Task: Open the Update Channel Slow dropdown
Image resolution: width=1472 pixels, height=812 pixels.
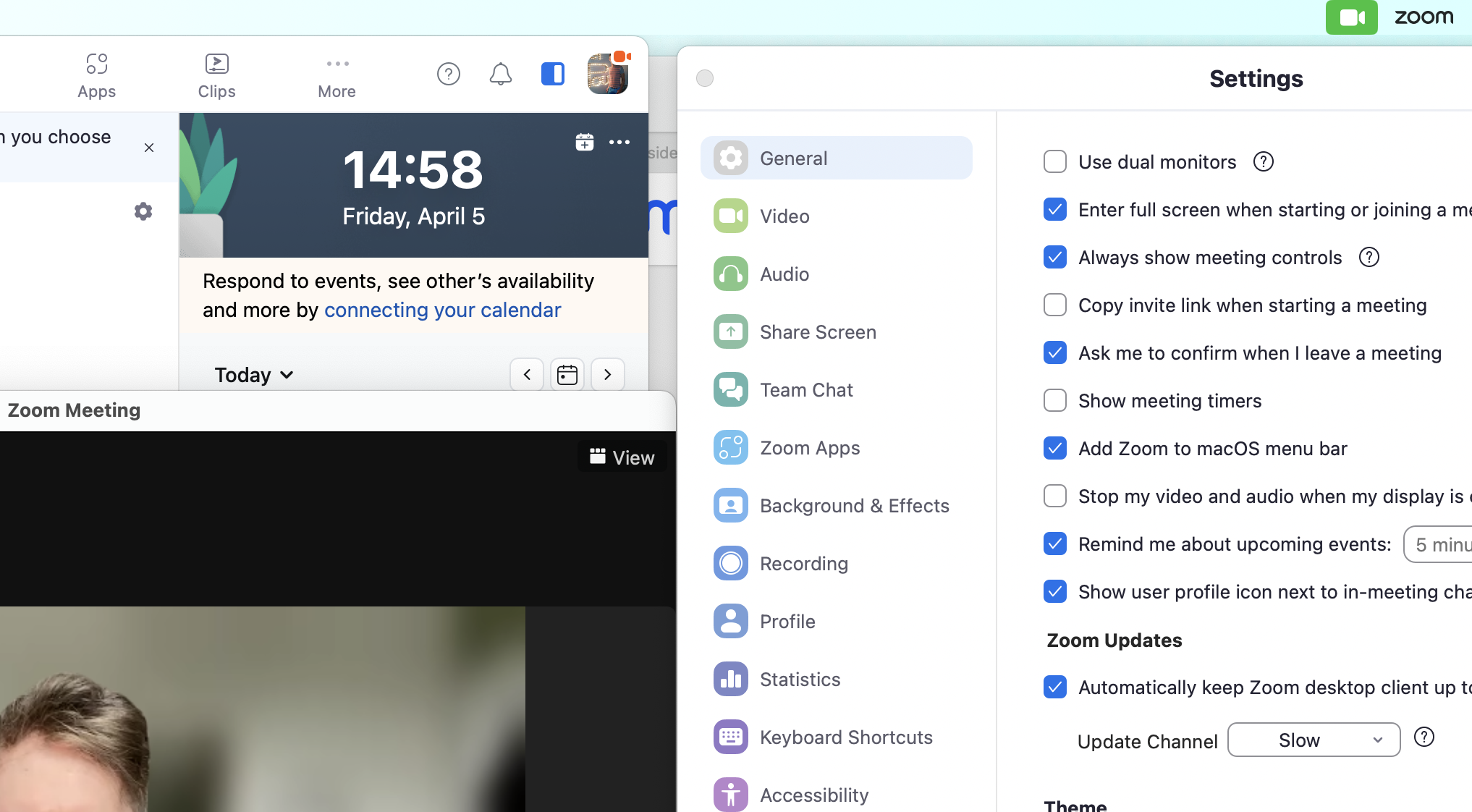Action: [x=1313, y=740]
